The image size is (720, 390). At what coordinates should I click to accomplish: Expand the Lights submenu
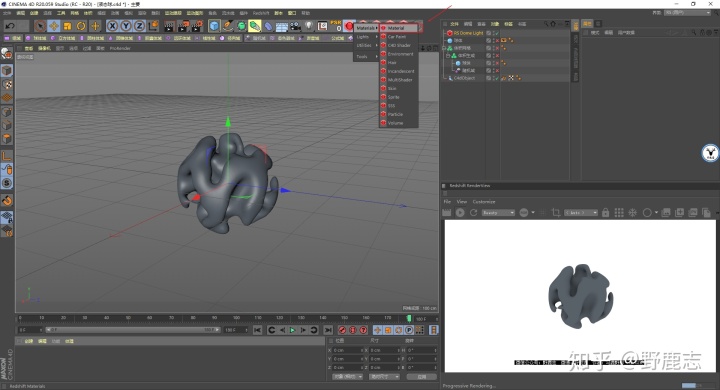[x=366, y=37]
